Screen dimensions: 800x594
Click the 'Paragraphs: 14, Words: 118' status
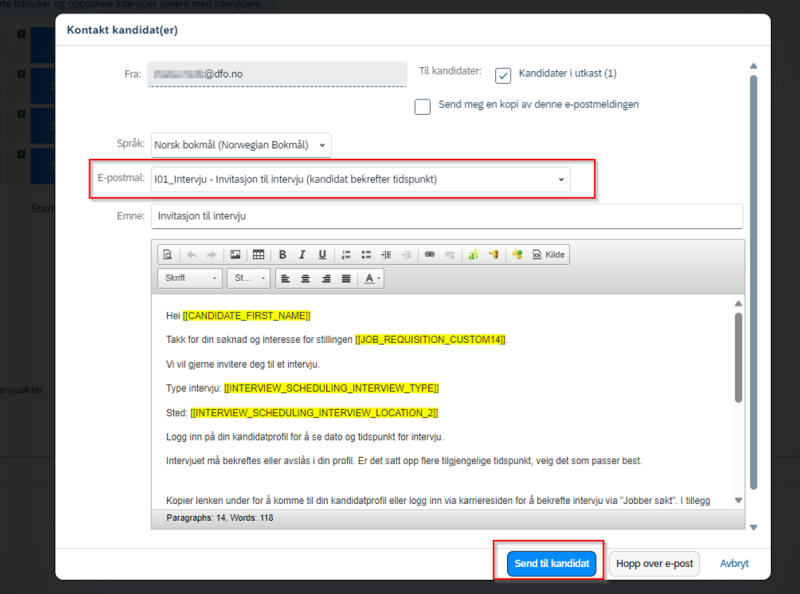point(219,518)
